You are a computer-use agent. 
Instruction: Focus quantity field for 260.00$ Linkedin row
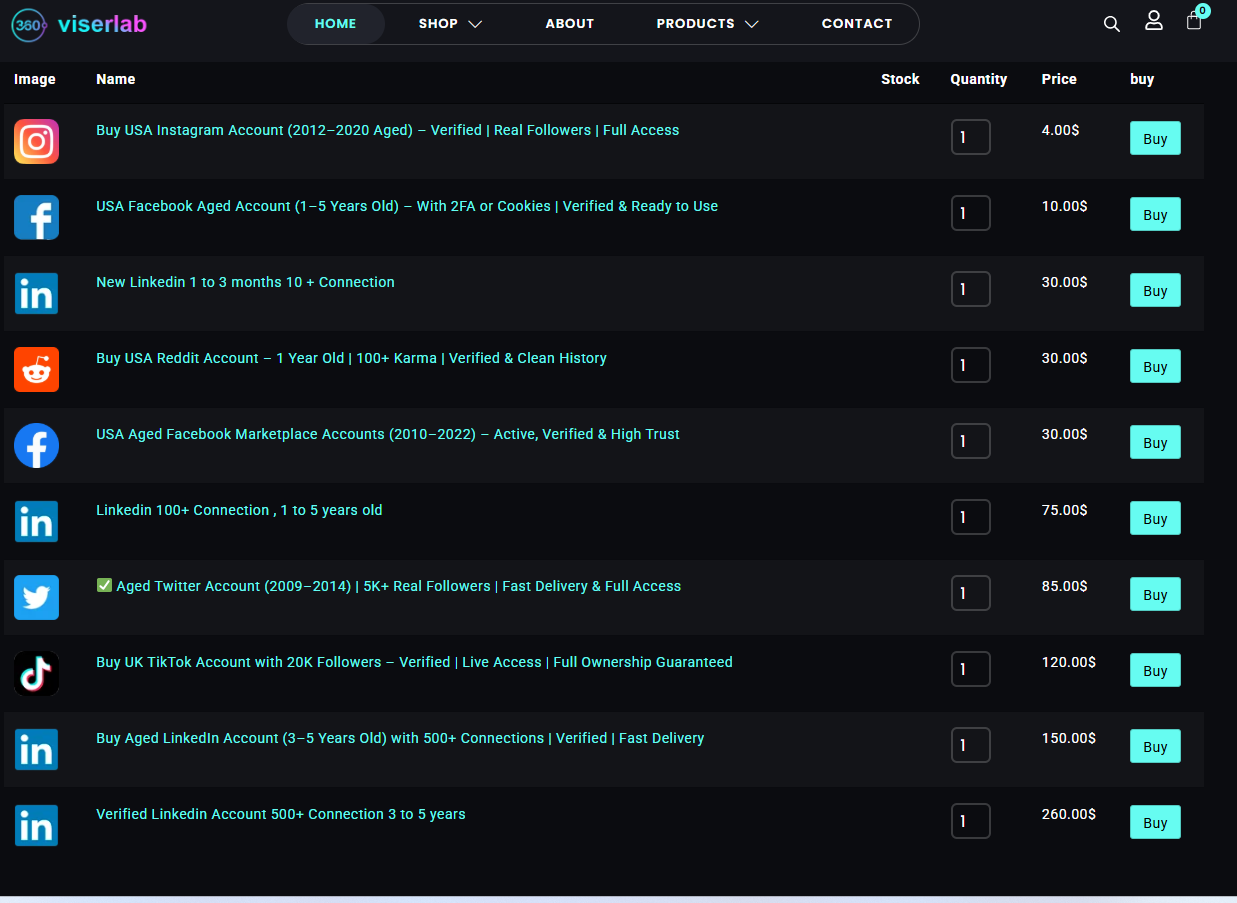[x=971, y=821]
